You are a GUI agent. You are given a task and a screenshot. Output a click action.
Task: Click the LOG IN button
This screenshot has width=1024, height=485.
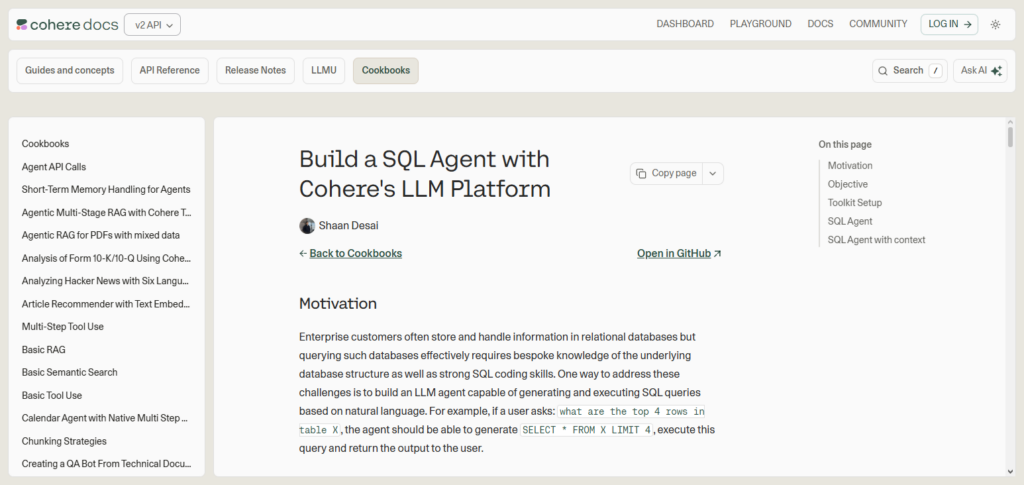(x=950, y=24)
